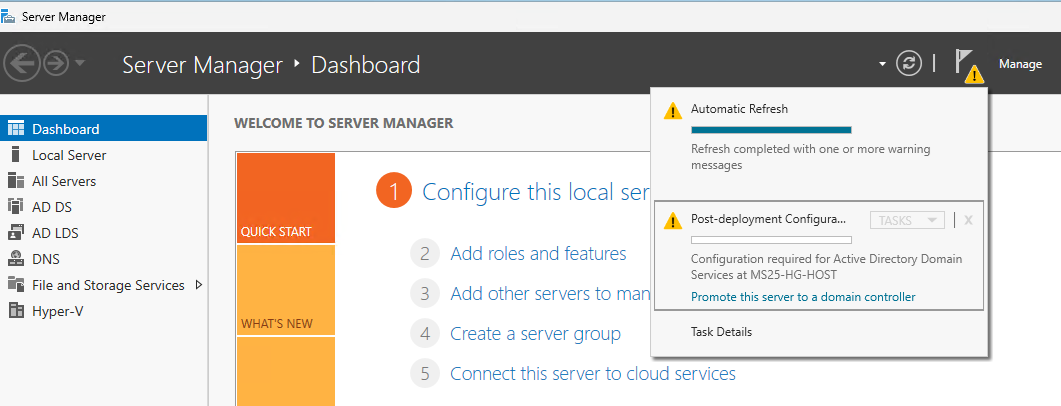Click the step 4 number circle
The image size is (1061, 406).
(425, 334)
